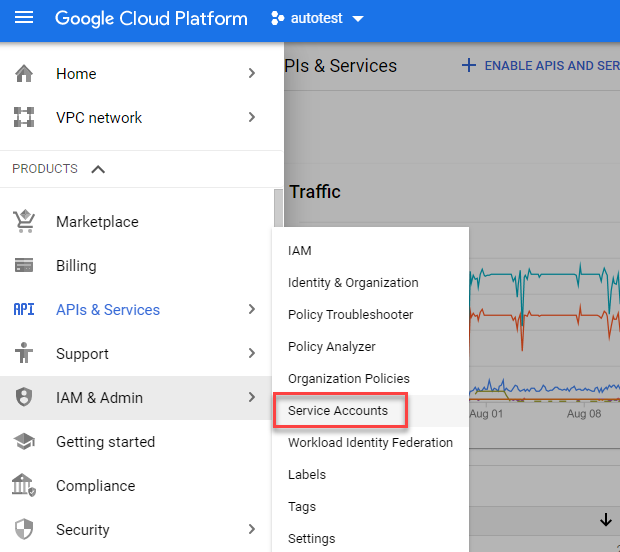Screen dimensions: 620x552
Task: Click the Google Cloud Platform logo text
Action: (151, 19)
